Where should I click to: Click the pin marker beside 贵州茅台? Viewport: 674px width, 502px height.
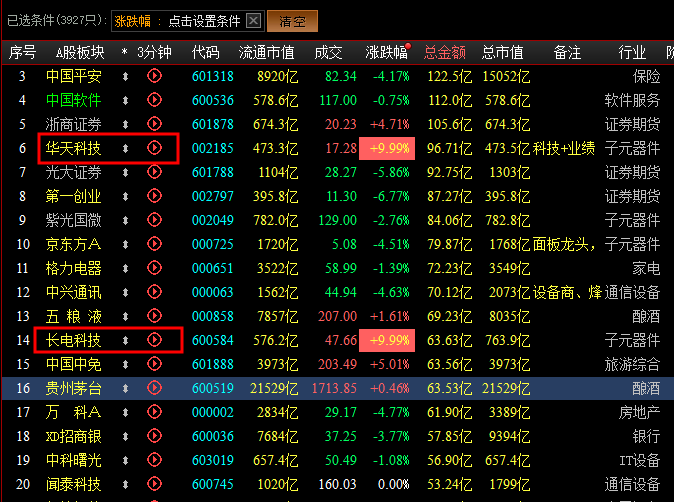point(125,389)
